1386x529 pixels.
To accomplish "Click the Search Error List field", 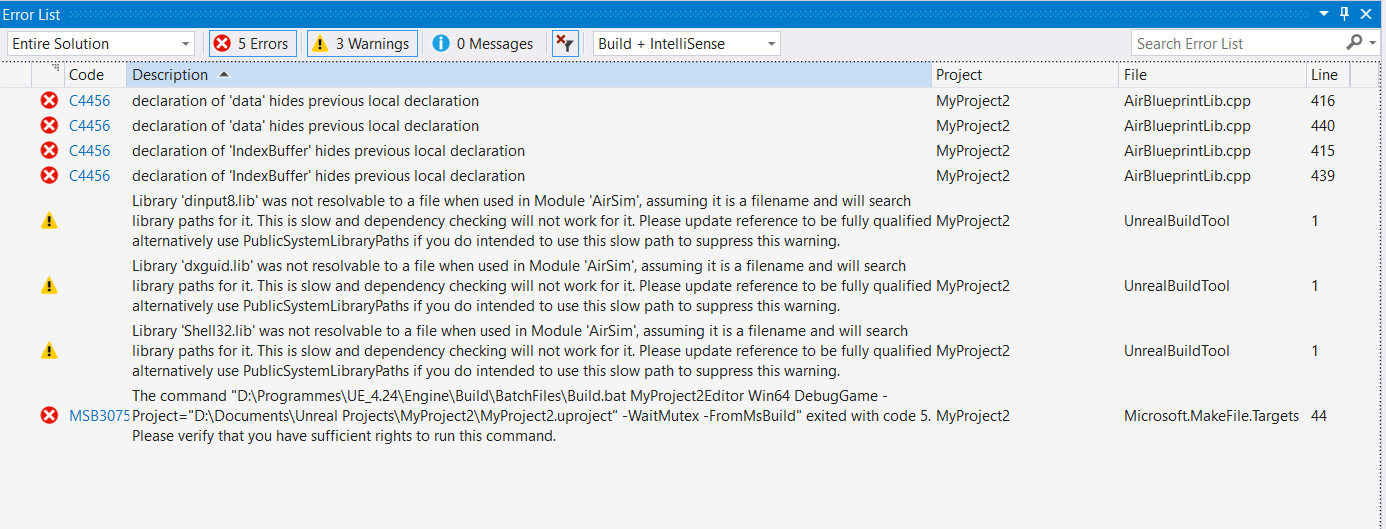I will [1236, 43].
